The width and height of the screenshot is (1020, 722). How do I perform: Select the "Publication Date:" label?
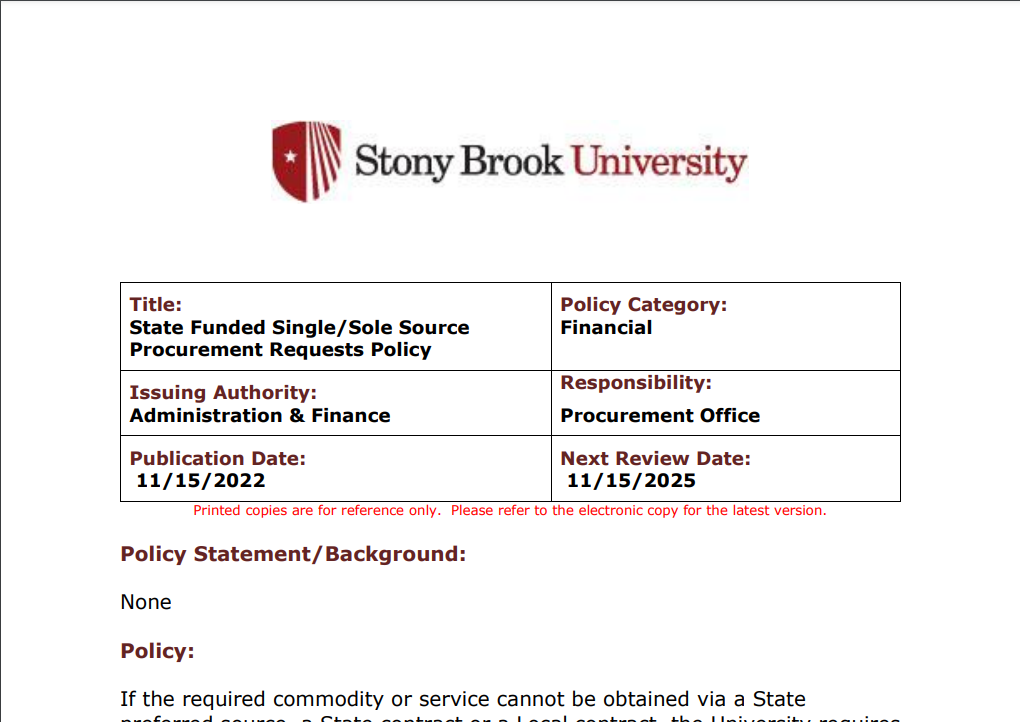217,459
